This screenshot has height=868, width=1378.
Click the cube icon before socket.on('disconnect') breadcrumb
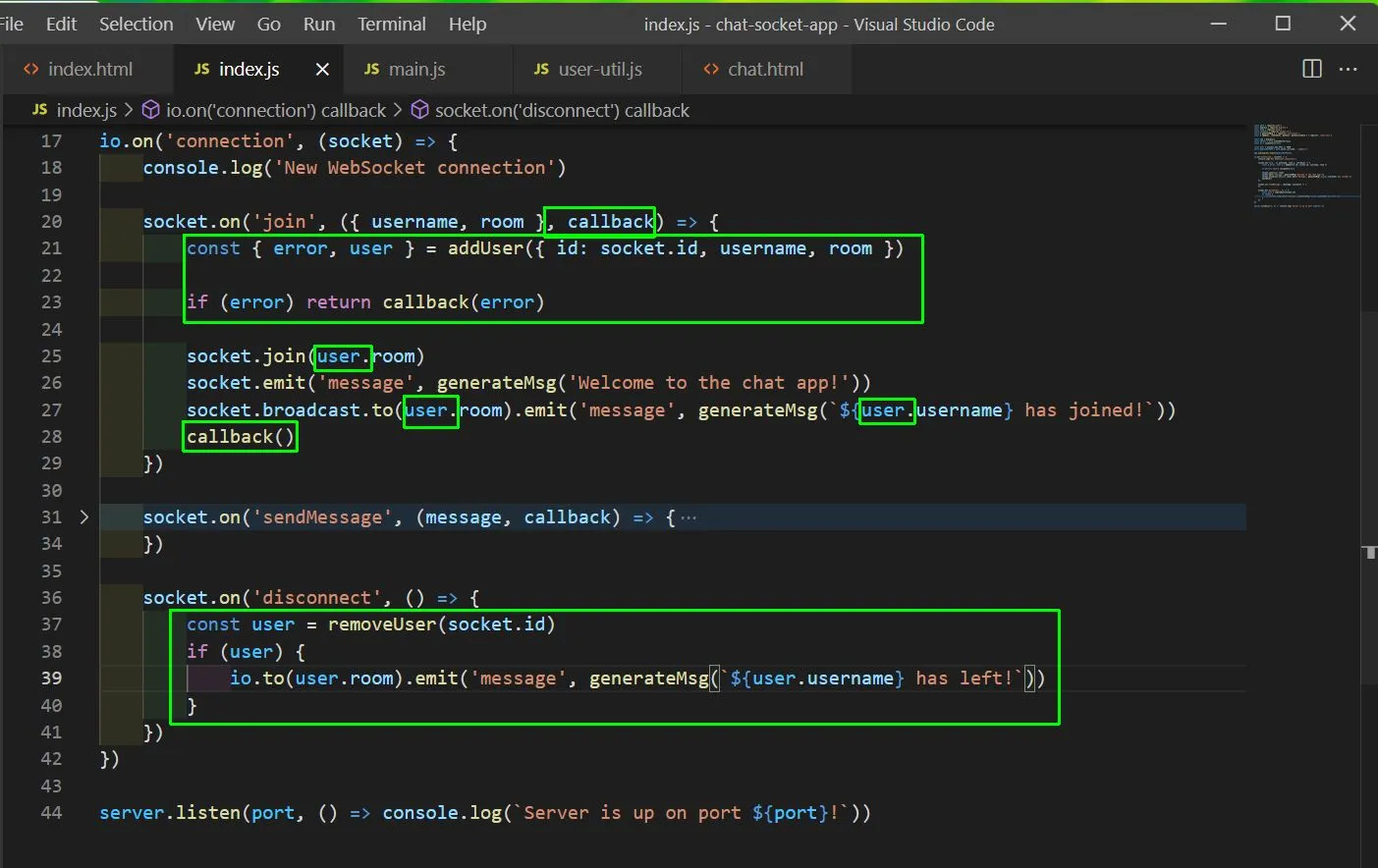click(x=419, y=110)
